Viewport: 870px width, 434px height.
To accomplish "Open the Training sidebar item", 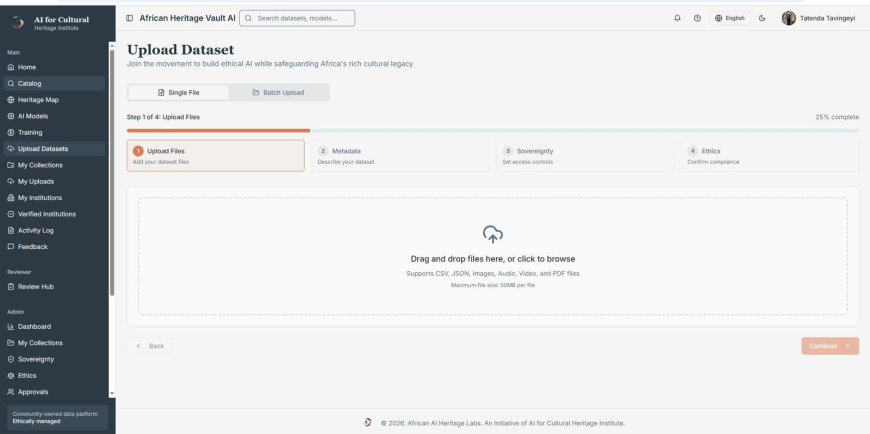I will click(30, 132).
